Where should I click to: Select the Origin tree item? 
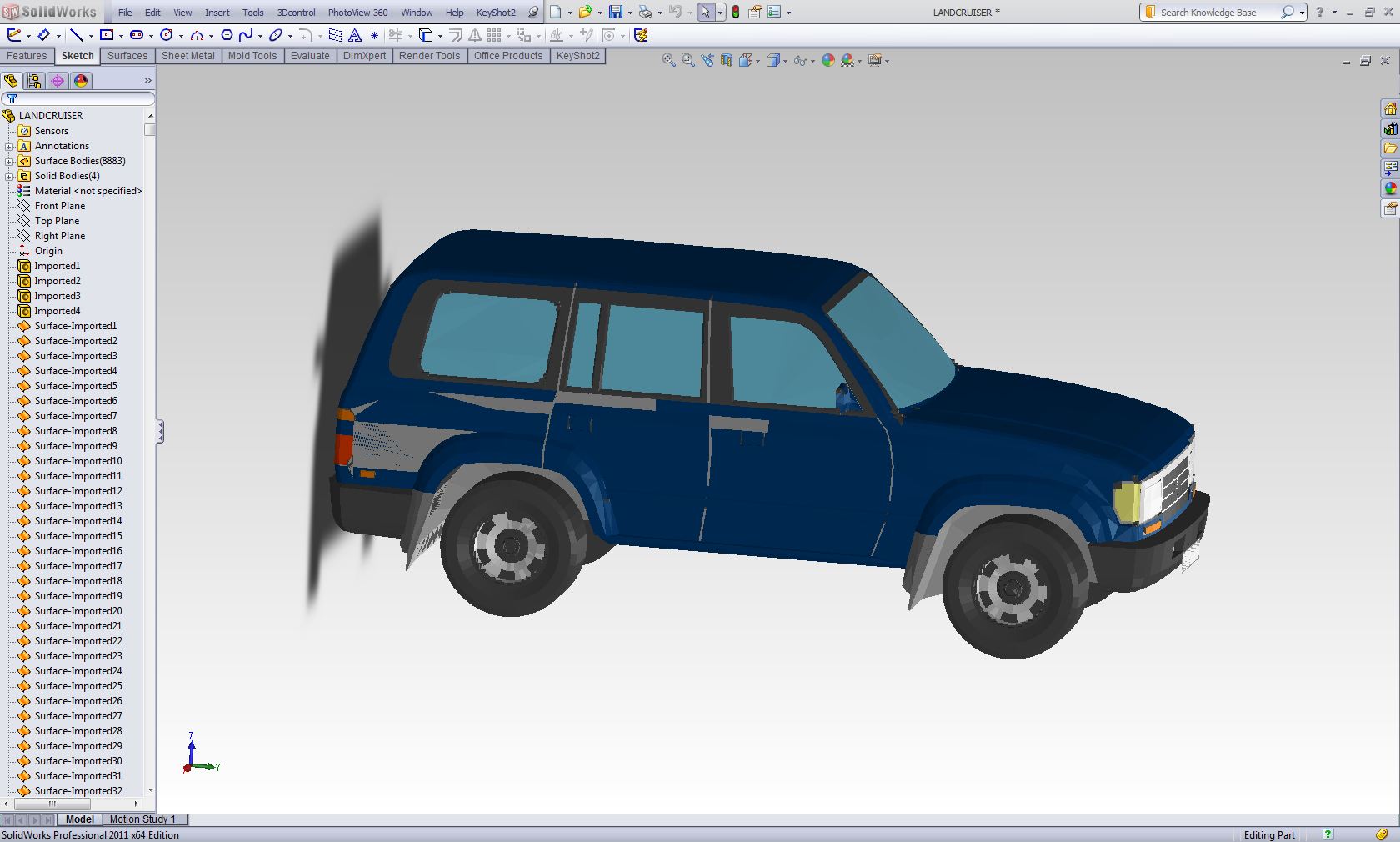coord(48,251)
